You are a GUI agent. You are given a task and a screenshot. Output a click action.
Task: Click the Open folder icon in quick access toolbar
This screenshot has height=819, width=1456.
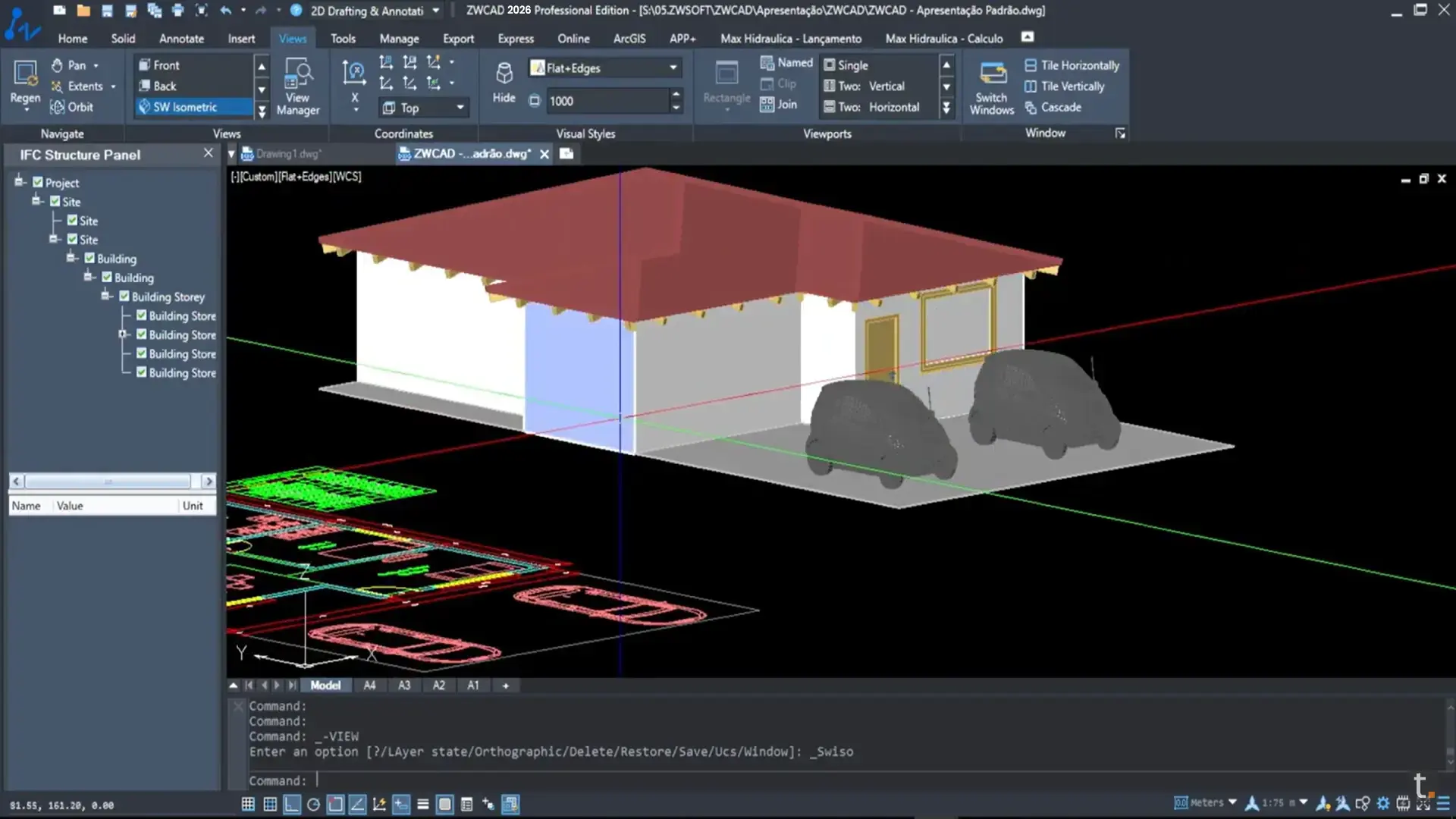click(x=83, y=11)
